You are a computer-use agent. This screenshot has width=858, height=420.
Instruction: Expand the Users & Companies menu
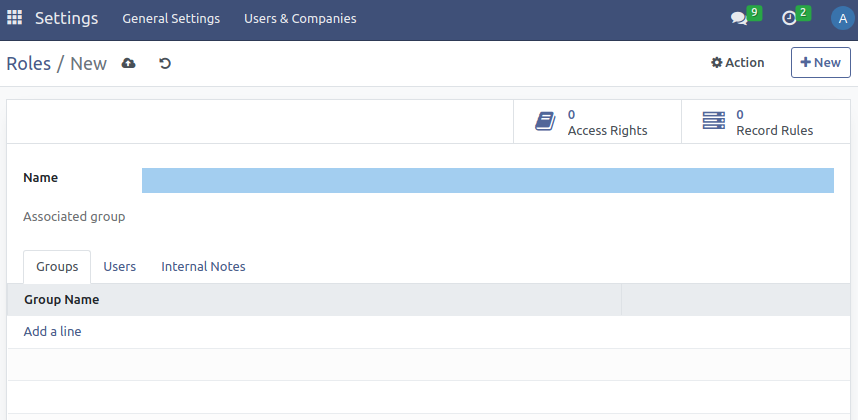pos(300,18)
